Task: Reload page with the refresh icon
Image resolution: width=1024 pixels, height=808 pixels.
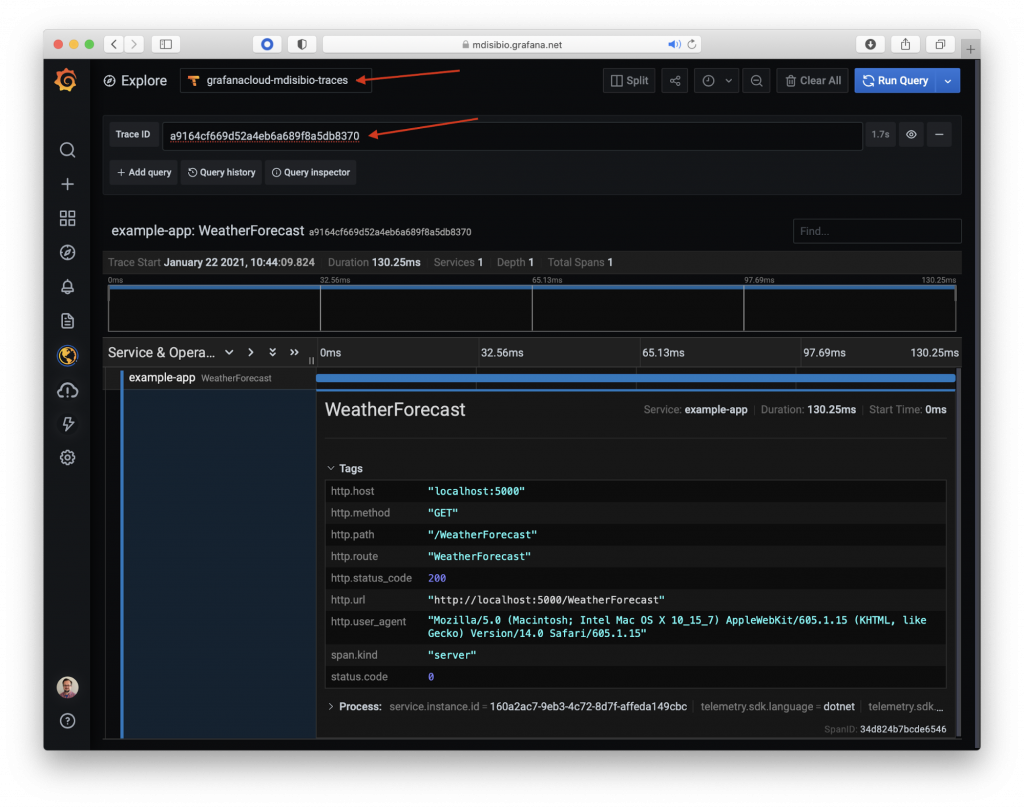Action: click(692, 44)
